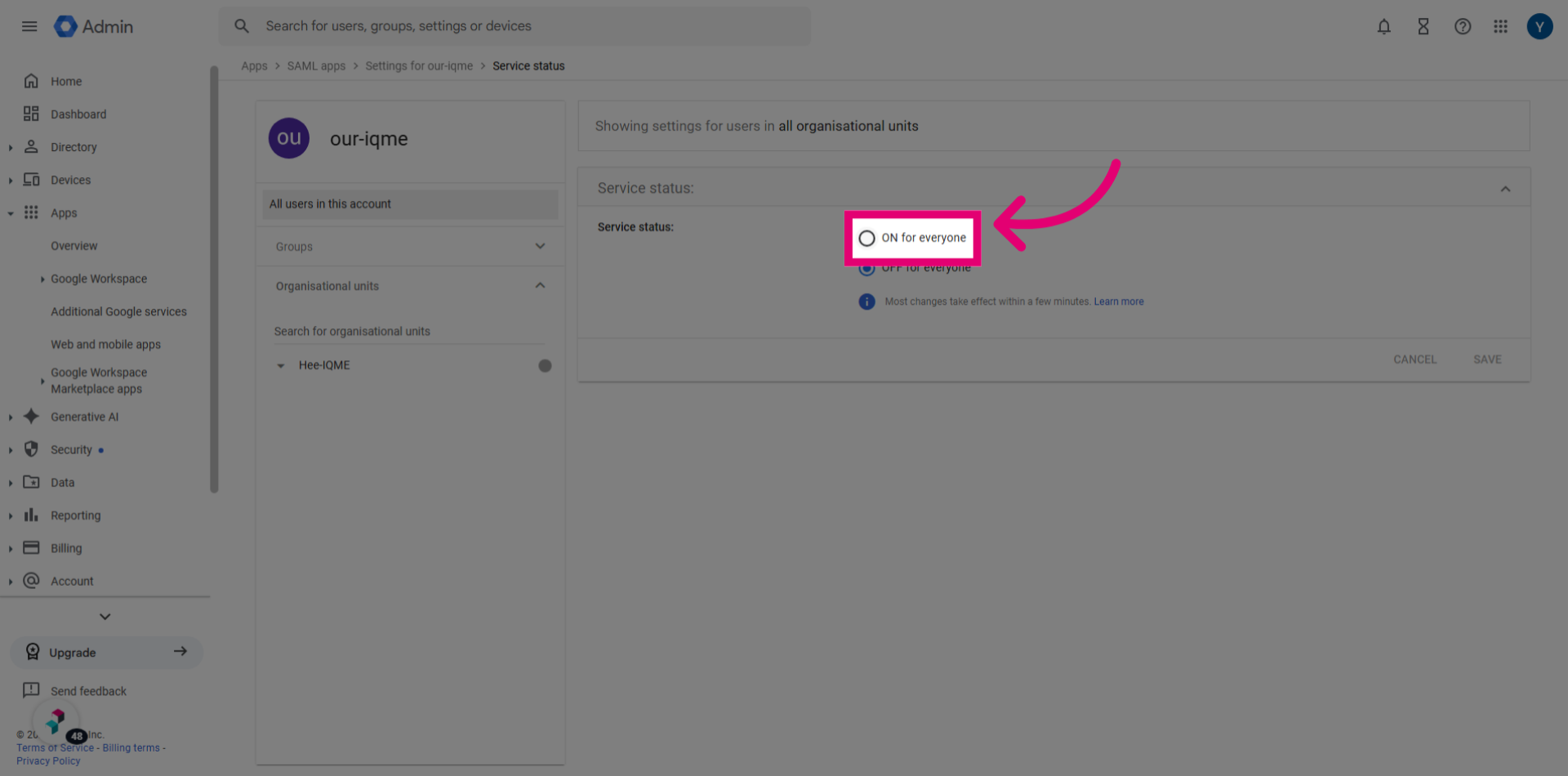Open the account avatar Y
Image resolution: width=1568 pixels, height=776 pixels.
pos(1539,26)
